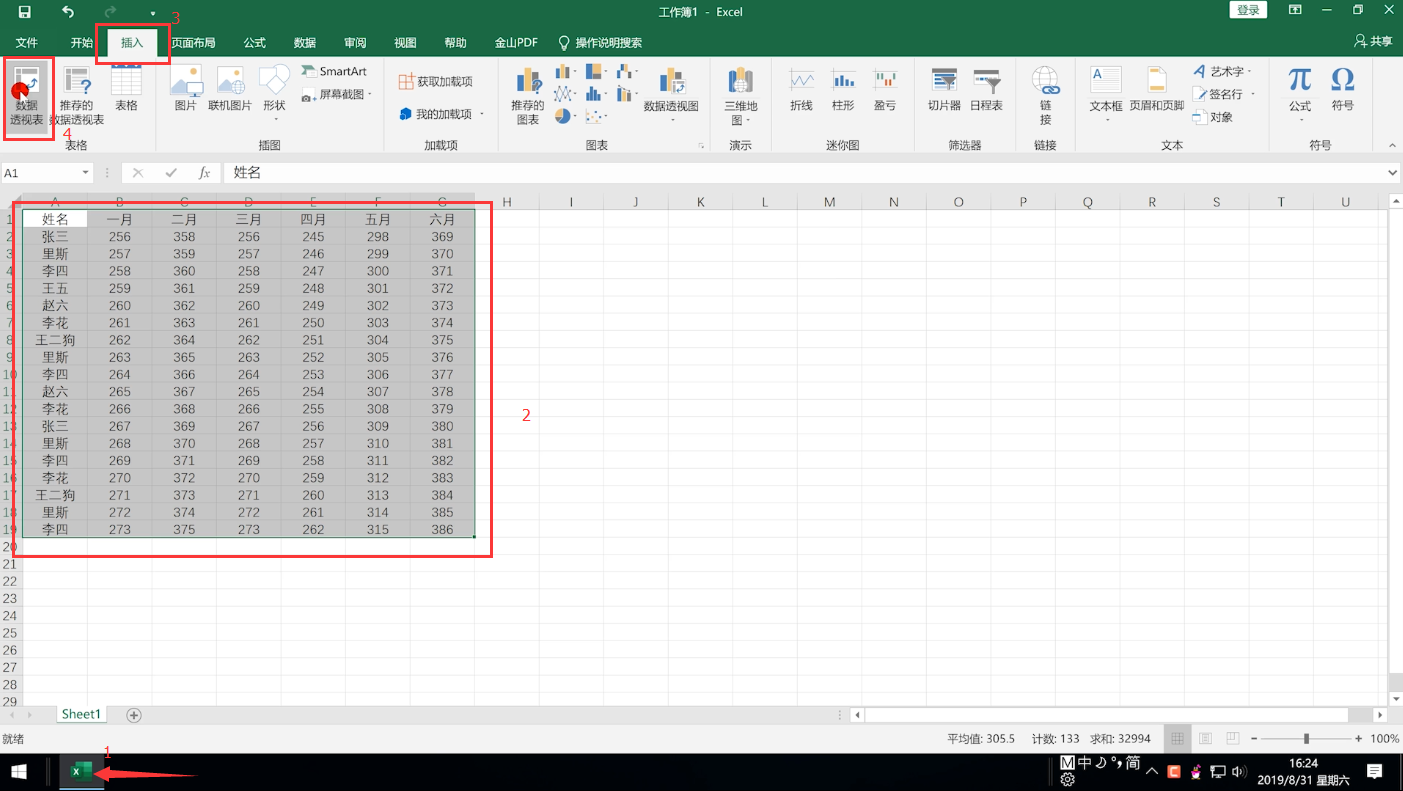This screenshot has height=791, width=1403.
Task: Insert a 日程表 timeline filter
Action: pyautogui.click(x=986, y=90)
